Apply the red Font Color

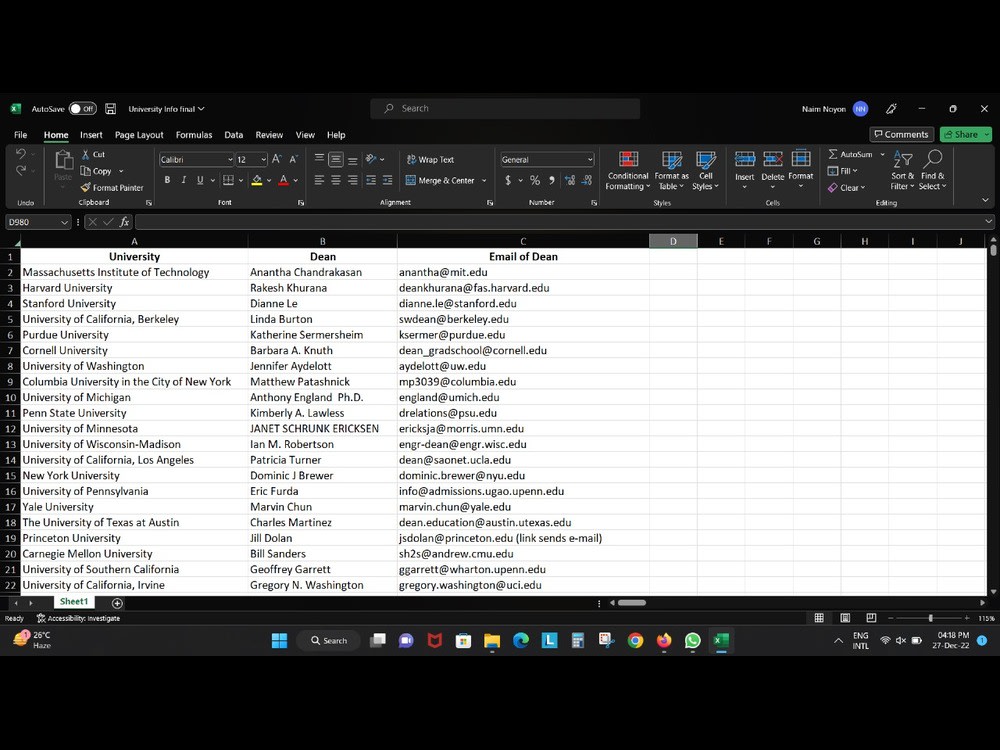tap(284, 180)
